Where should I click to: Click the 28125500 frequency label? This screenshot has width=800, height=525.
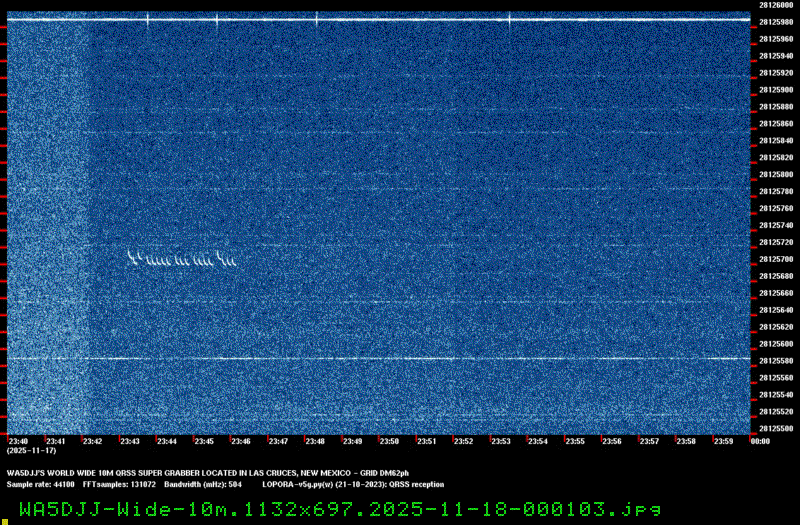click(x=776, y=428)
